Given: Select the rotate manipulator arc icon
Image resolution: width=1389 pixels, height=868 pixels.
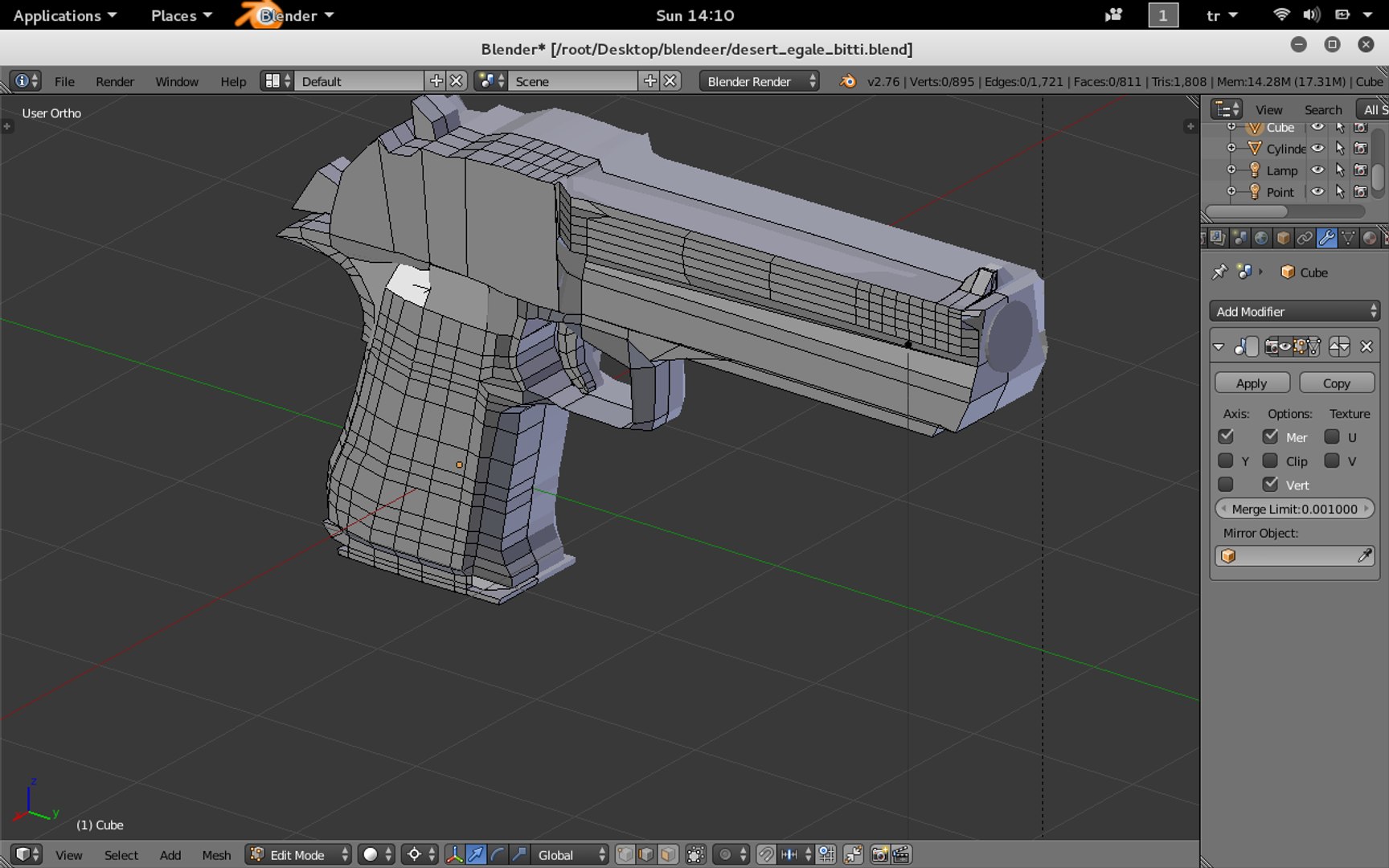Looking at the screenshot, I should [x=498, y=854].
